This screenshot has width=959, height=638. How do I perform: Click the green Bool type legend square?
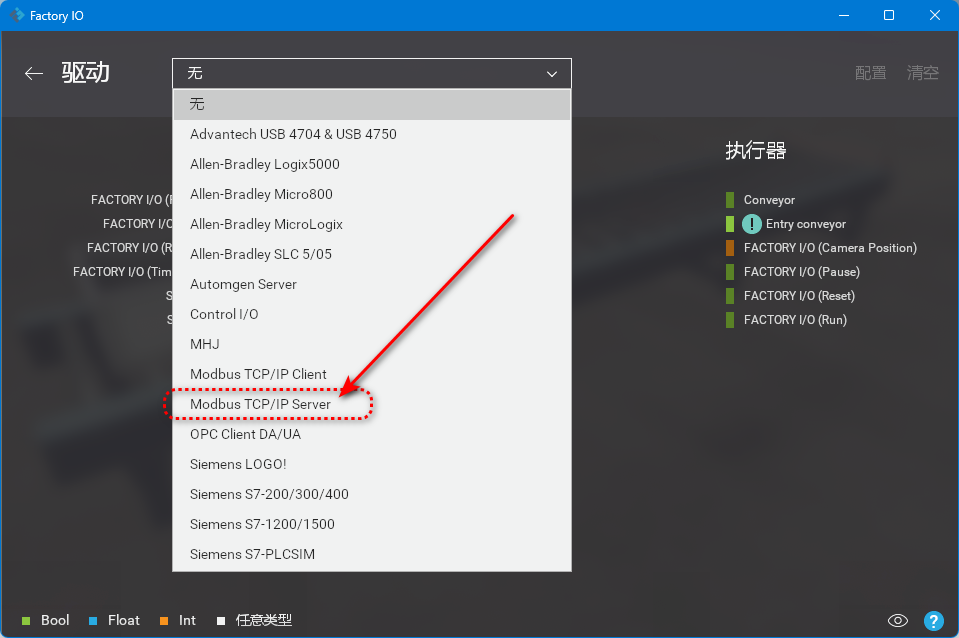click(x=27, y=621)
